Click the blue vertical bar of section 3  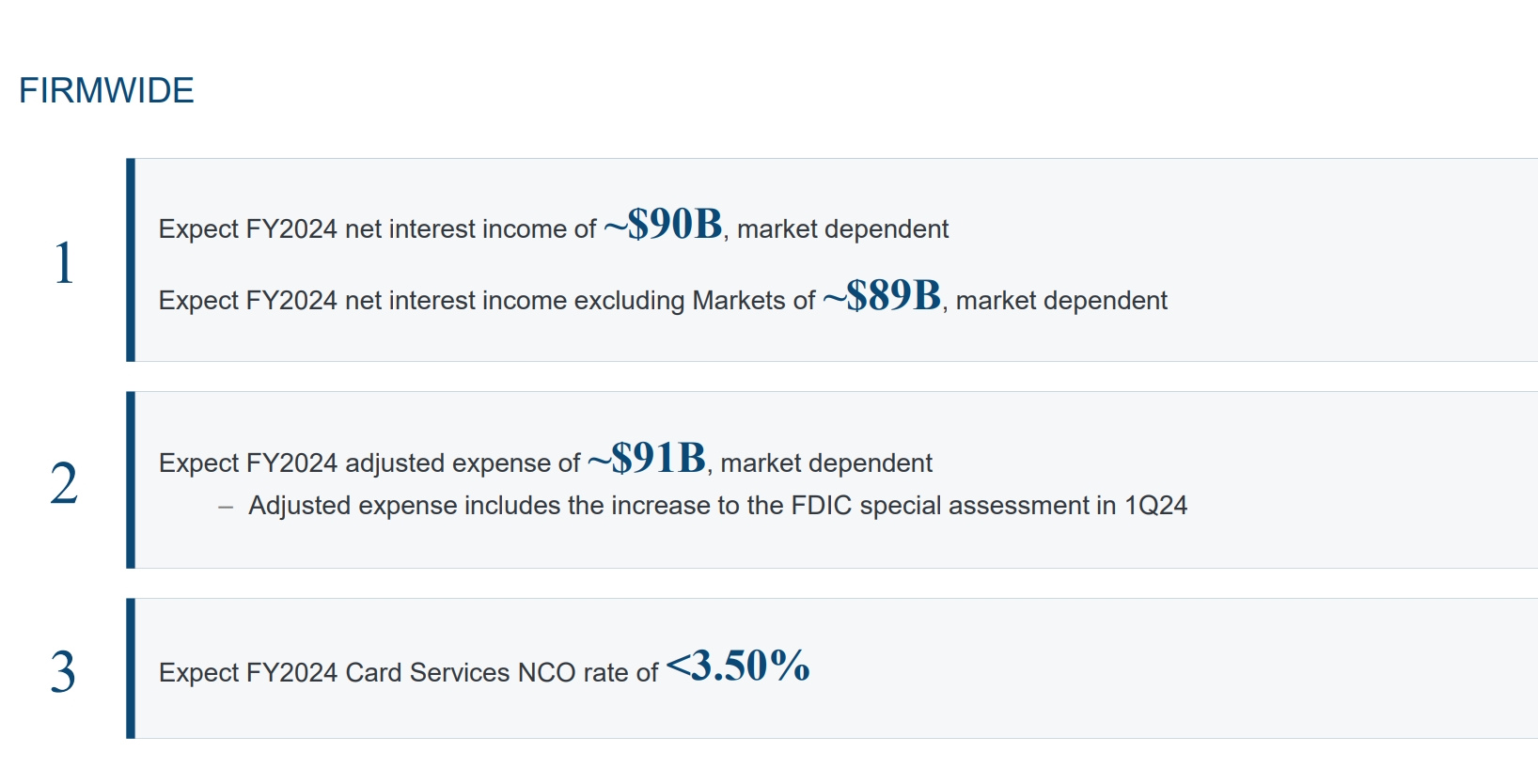pos(131,668)
